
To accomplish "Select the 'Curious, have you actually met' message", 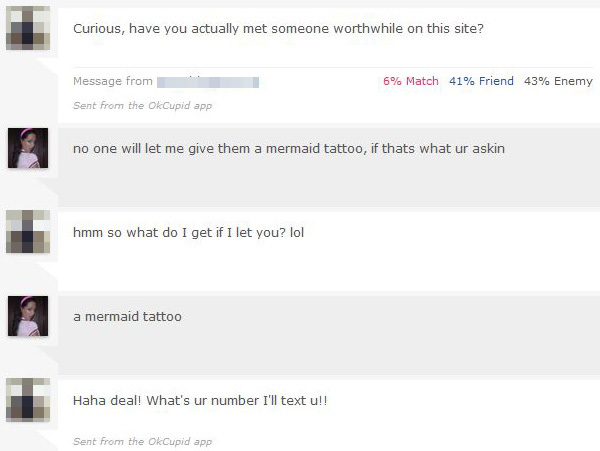I will tap(279, 28).
